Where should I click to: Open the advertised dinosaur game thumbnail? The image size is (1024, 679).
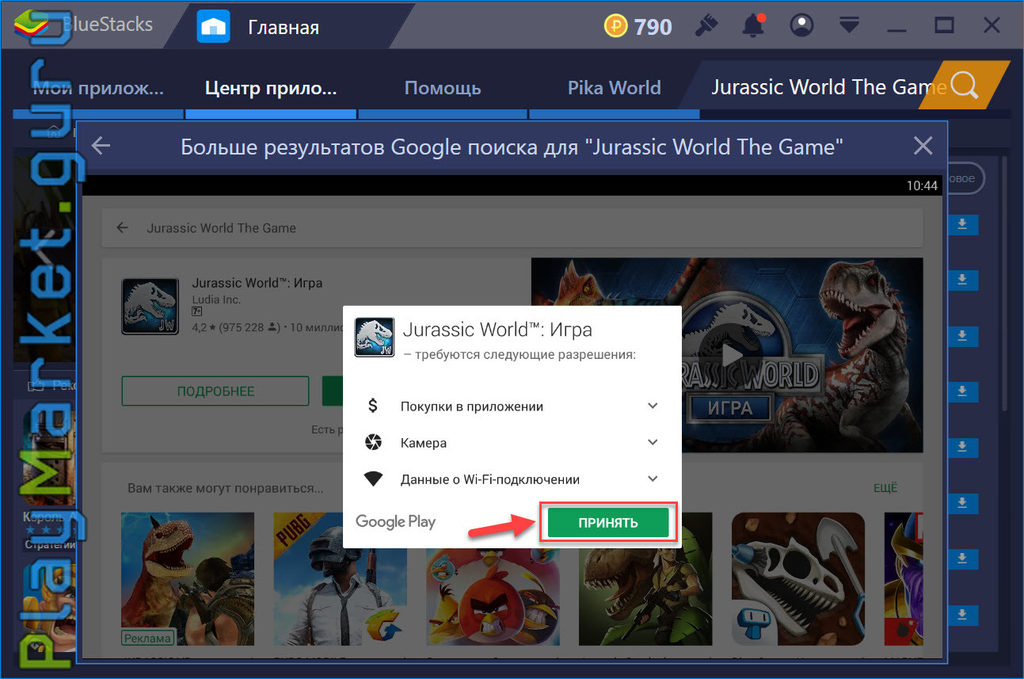click(x=187, y=579)
